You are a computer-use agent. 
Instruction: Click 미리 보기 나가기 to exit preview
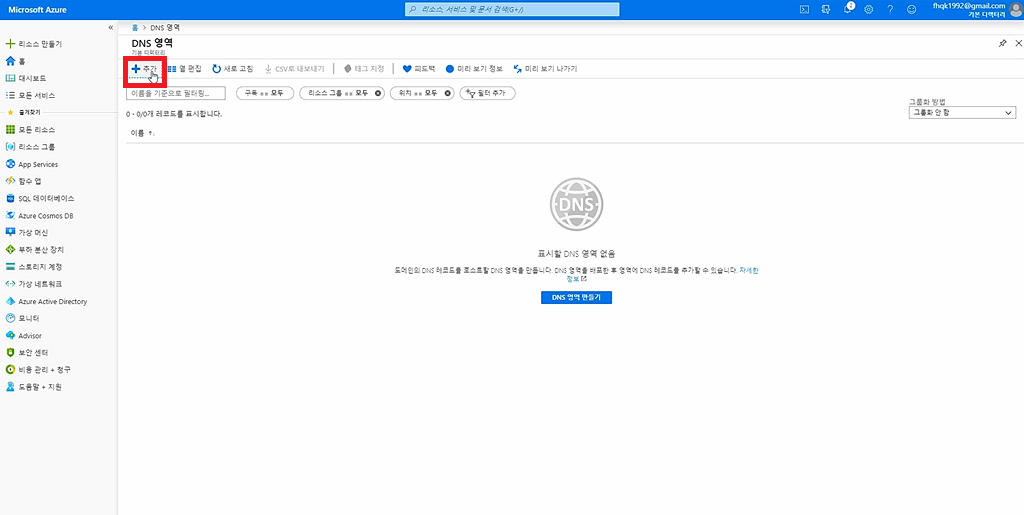tap(545, 69)
